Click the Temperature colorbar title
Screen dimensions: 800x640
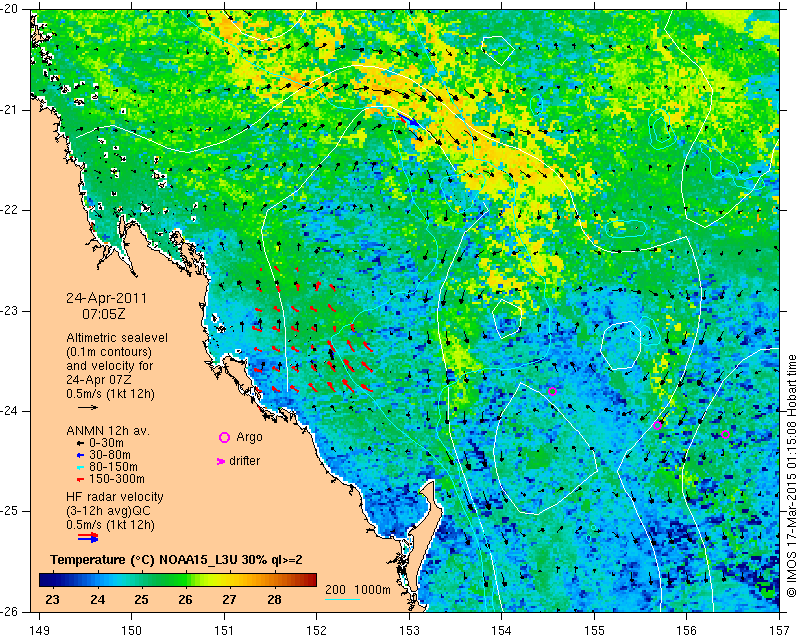(177, 560)
